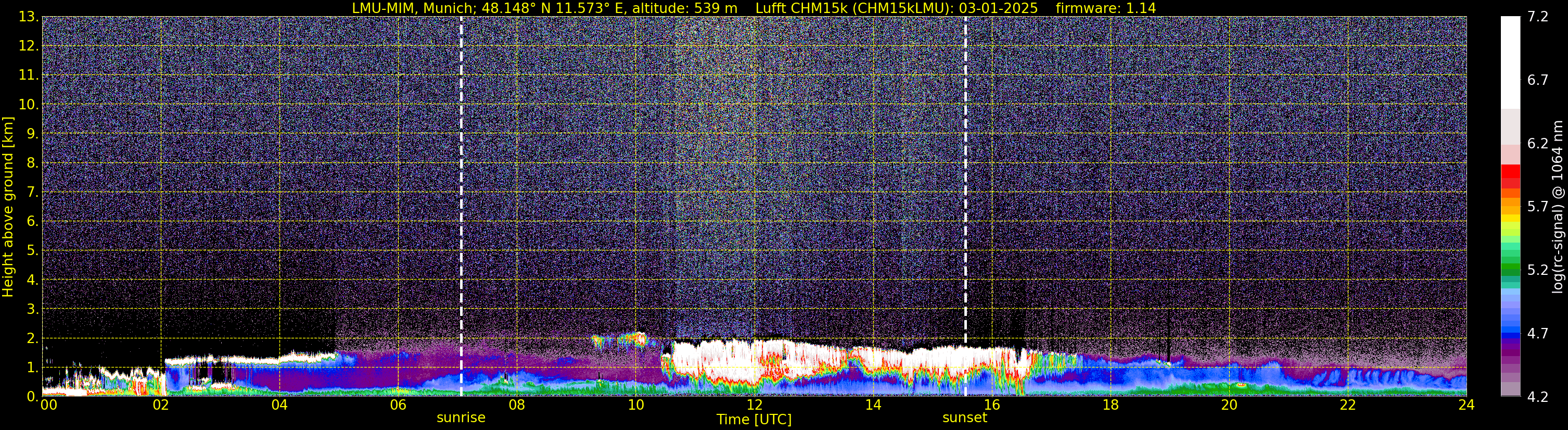Click the time axis tick '10'
The width and height of the screenshot is (1568, 430).
coord(635,405)
